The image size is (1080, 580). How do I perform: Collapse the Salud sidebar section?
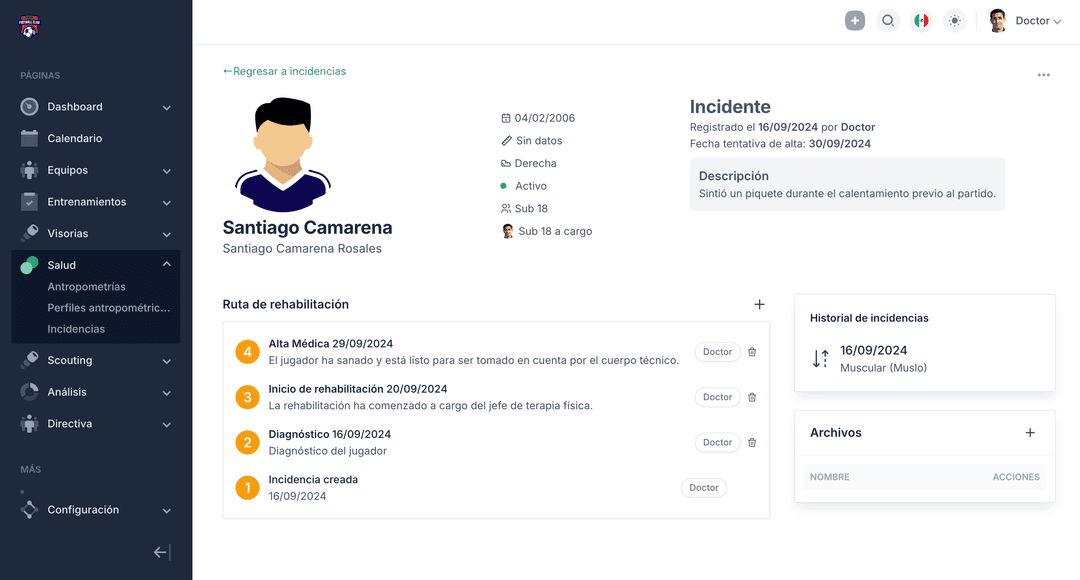pos(167,264)
